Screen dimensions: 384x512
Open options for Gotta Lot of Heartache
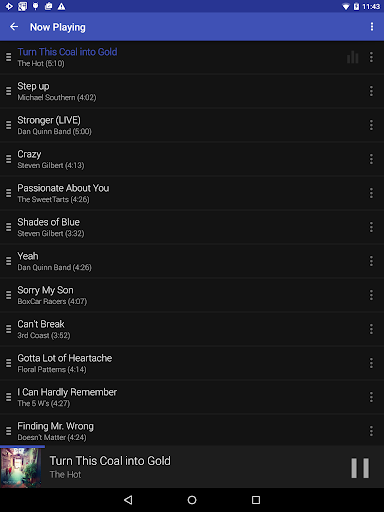point(371,363)
